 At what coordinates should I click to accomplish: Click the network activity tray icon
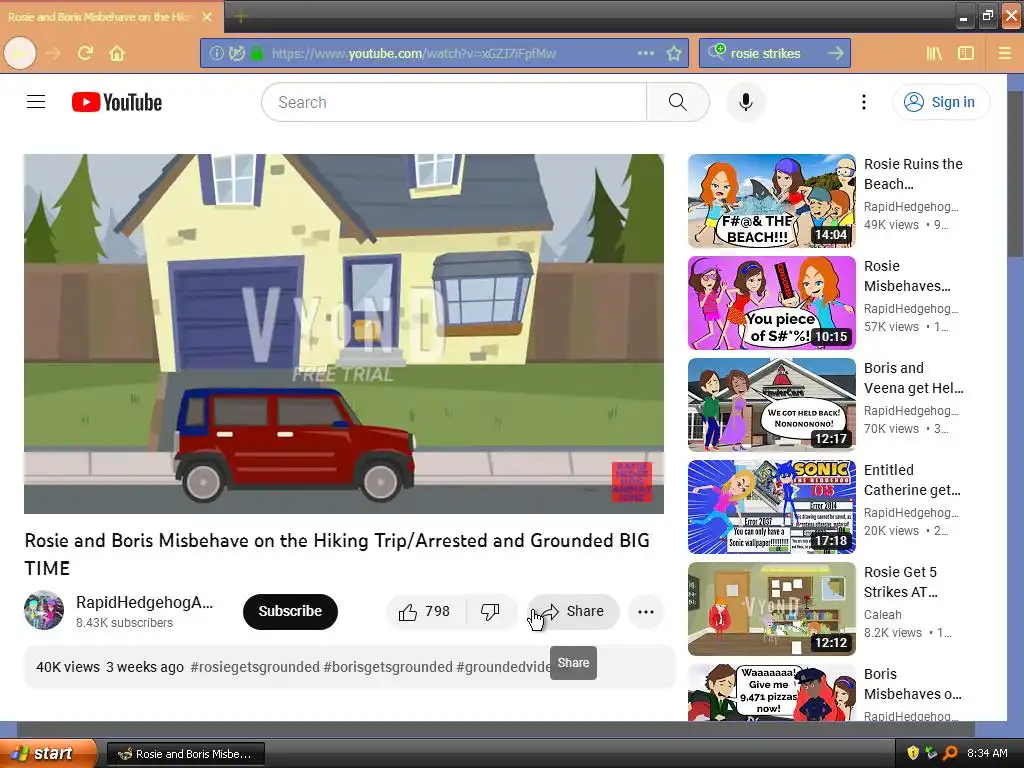932,753
